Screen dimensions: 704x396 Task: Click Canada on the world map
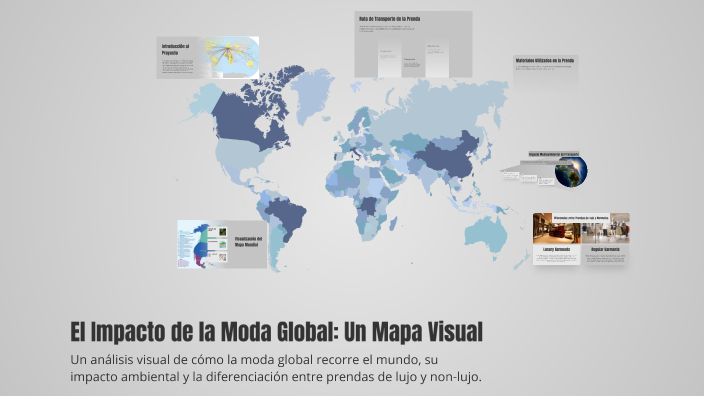(238, 120)
